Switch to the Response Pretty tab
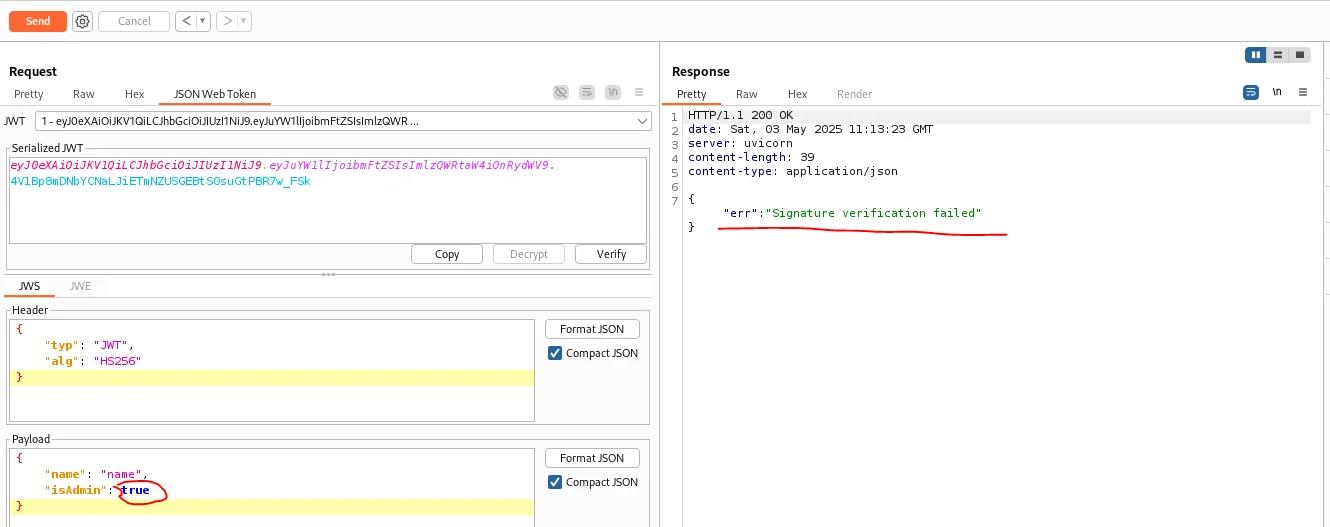The height and width of the screenshot is (527, 1330). click(692, 94)
